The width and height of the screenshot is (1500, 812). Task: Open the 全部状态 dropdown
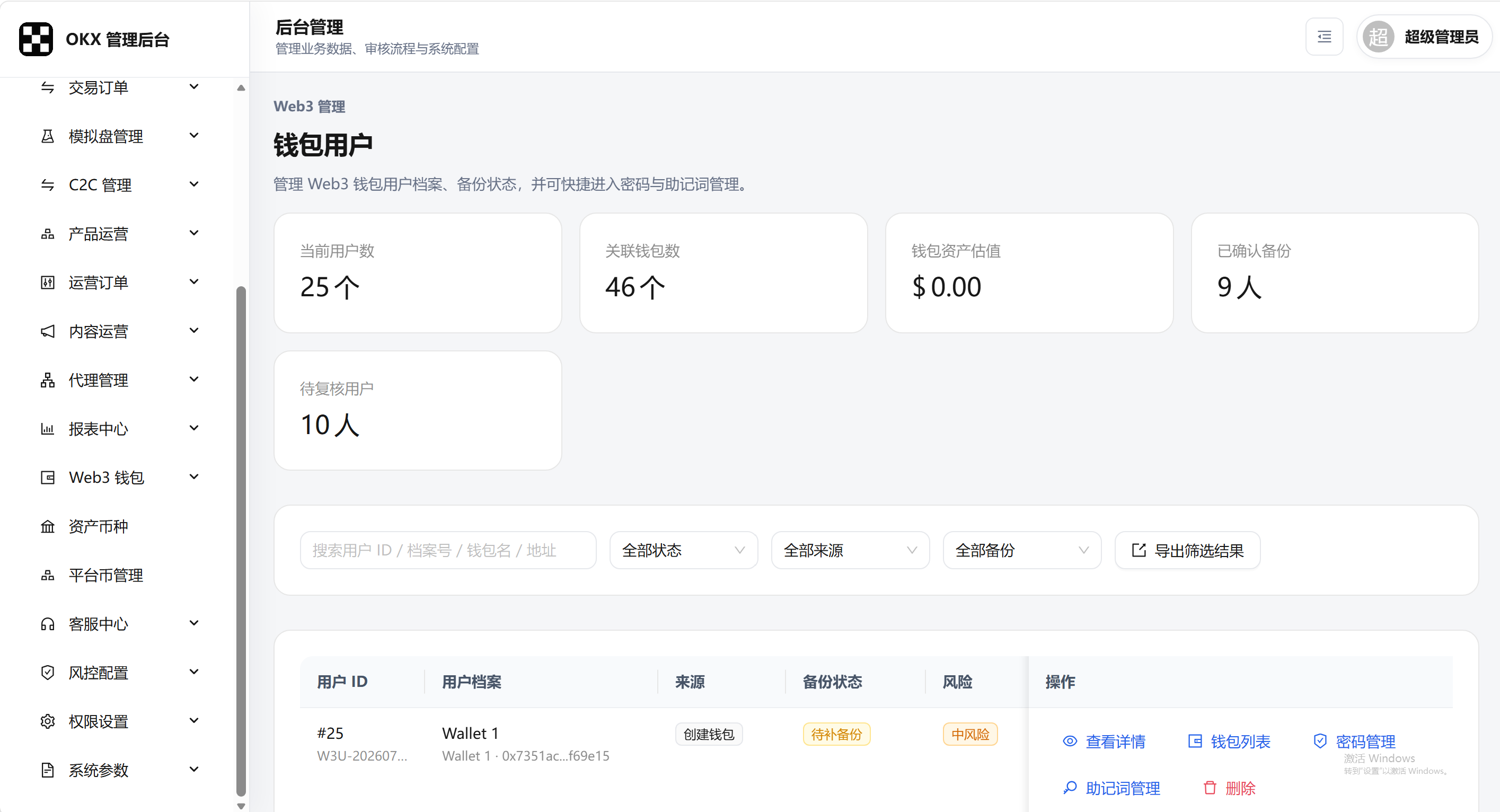(684, 550)
